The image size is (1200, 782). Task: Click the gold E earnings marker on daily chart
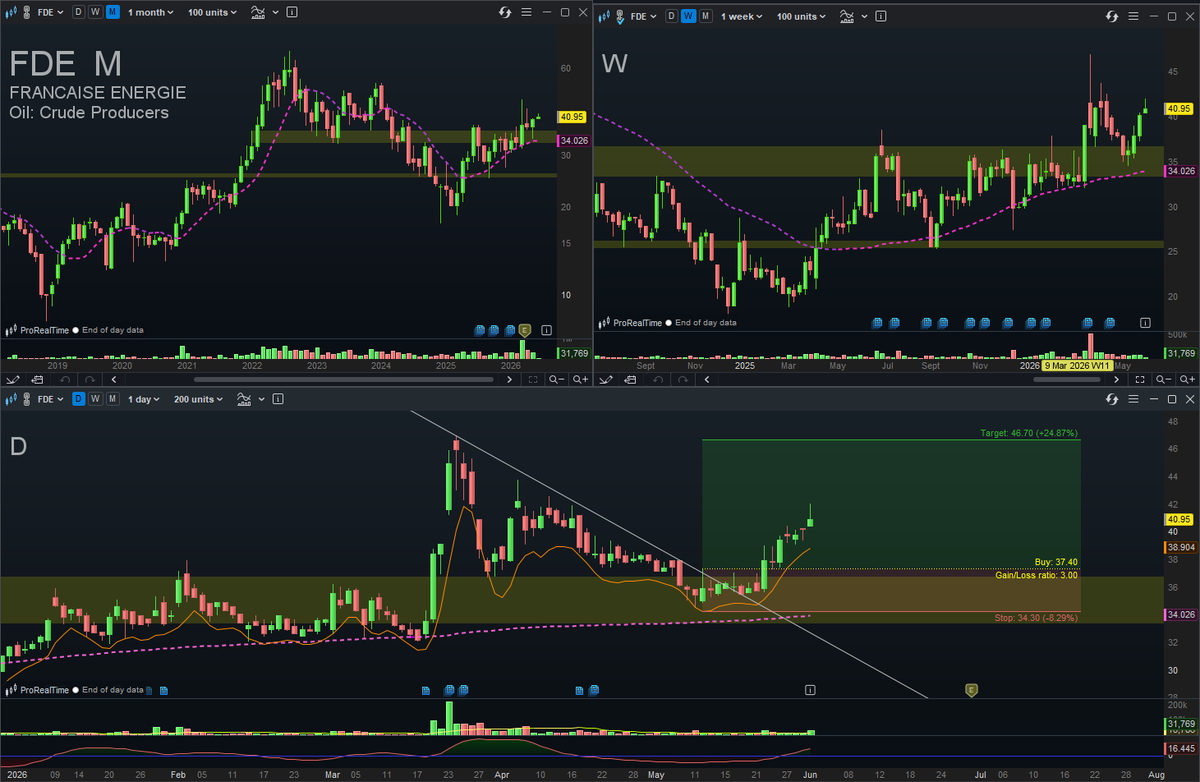click(970, 689)
